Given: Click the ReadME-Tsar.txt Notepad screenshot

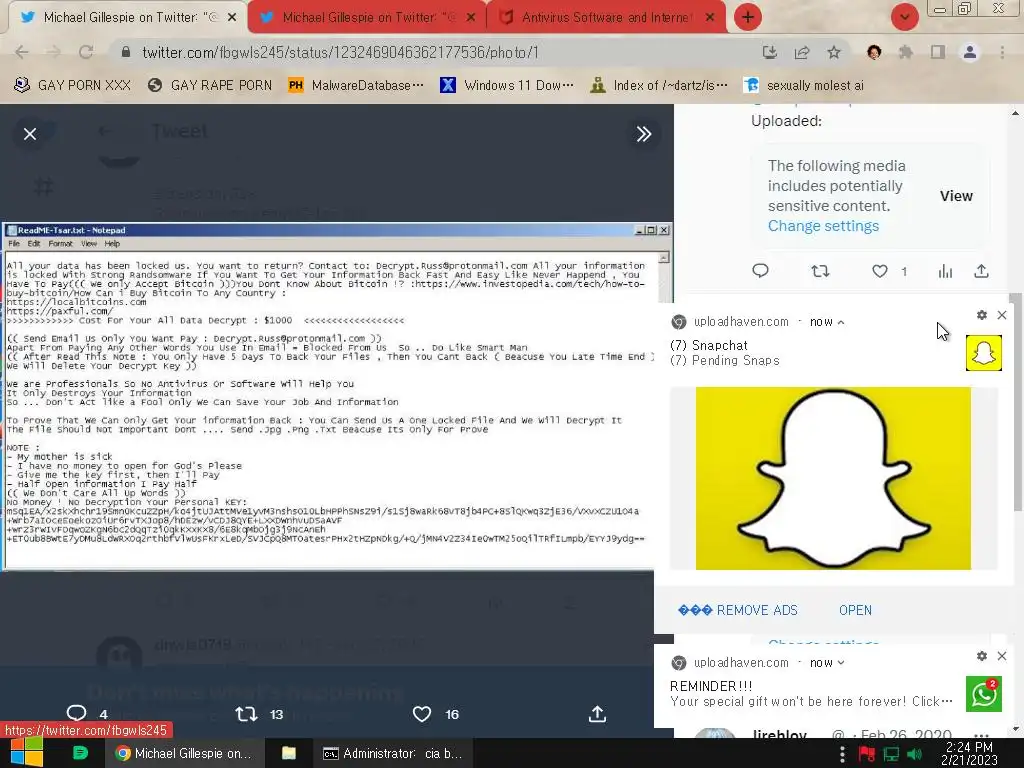Looking at the screenshot, I should pos(336,396).
